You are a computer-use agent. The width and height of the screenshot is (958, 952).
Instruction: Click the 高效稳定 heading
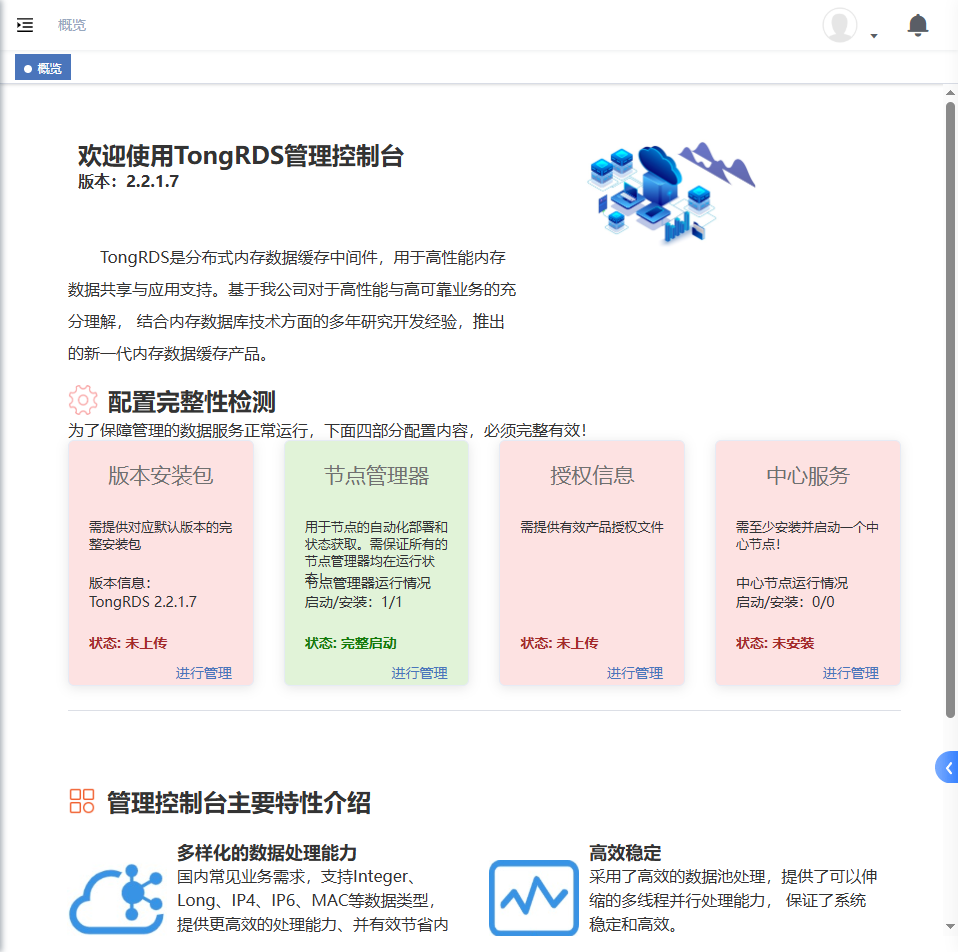[x=625, y=852]
